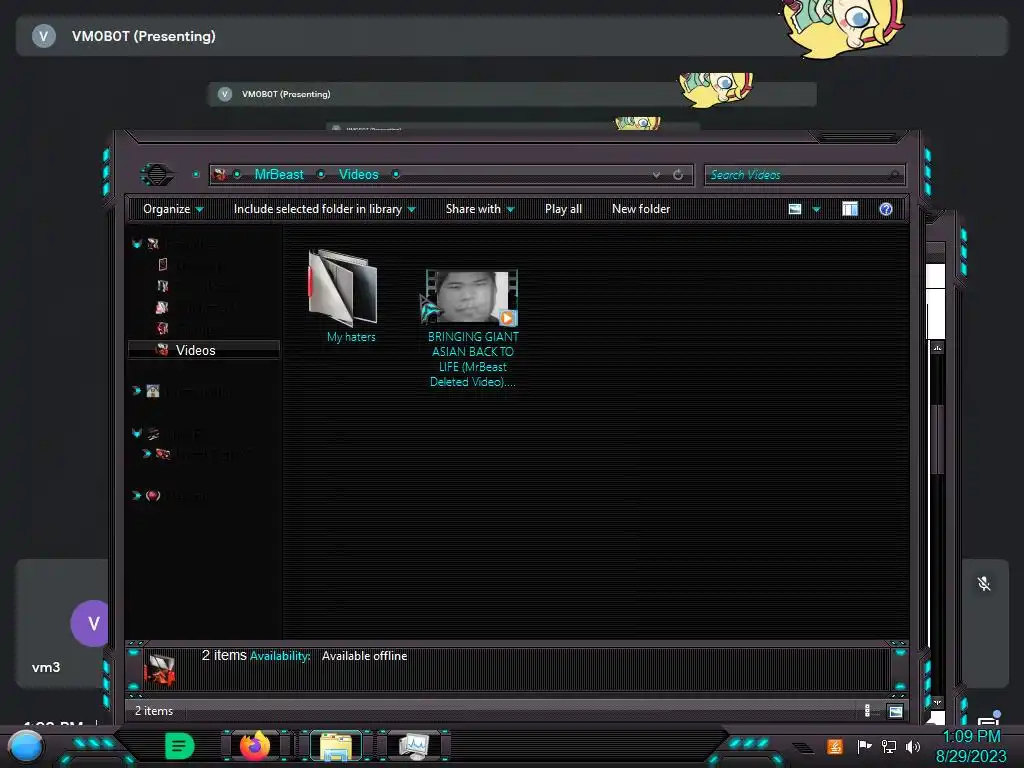Click New folder in the toolbar
Viewport: 1024px width, 768px height.
click(x=641, y=209)
